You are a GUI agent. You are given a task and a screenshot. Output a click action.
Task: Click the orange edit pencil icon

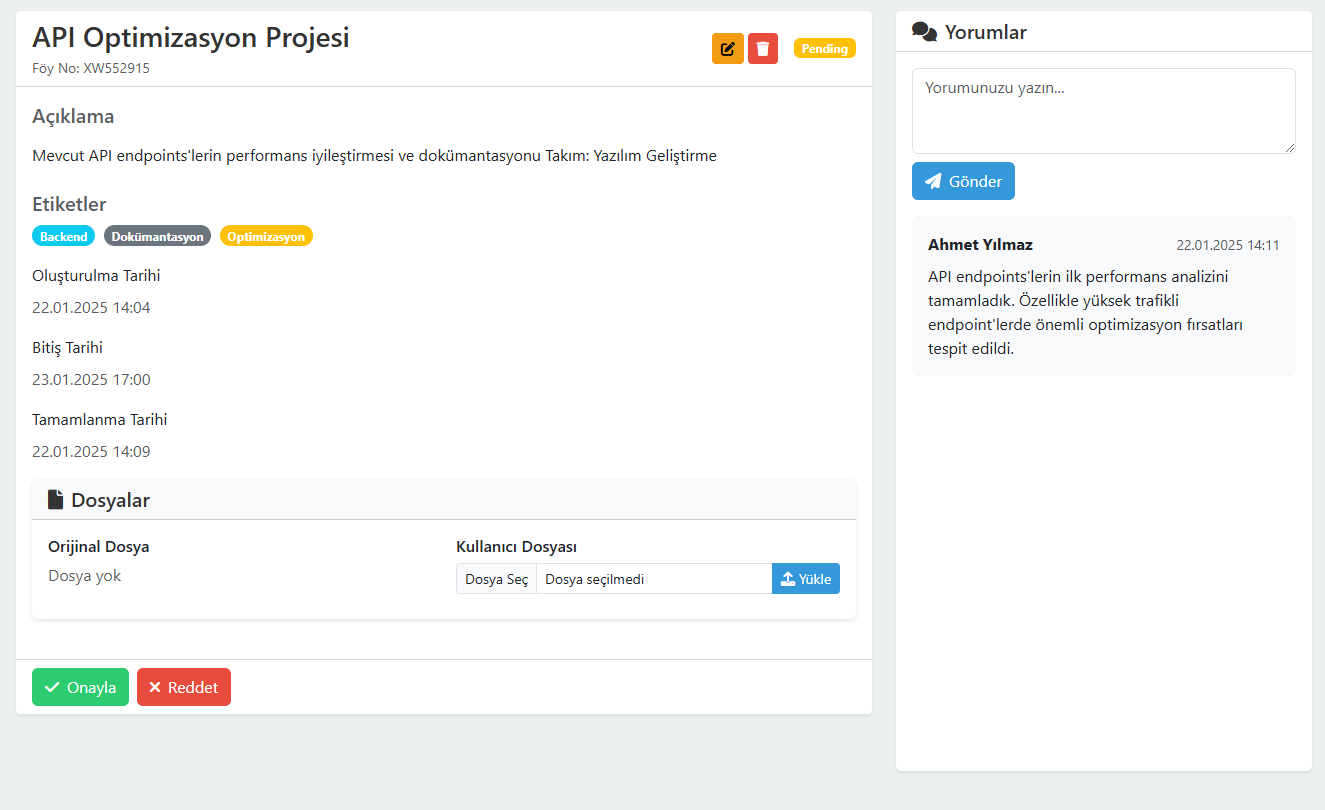tap(727, 48)
